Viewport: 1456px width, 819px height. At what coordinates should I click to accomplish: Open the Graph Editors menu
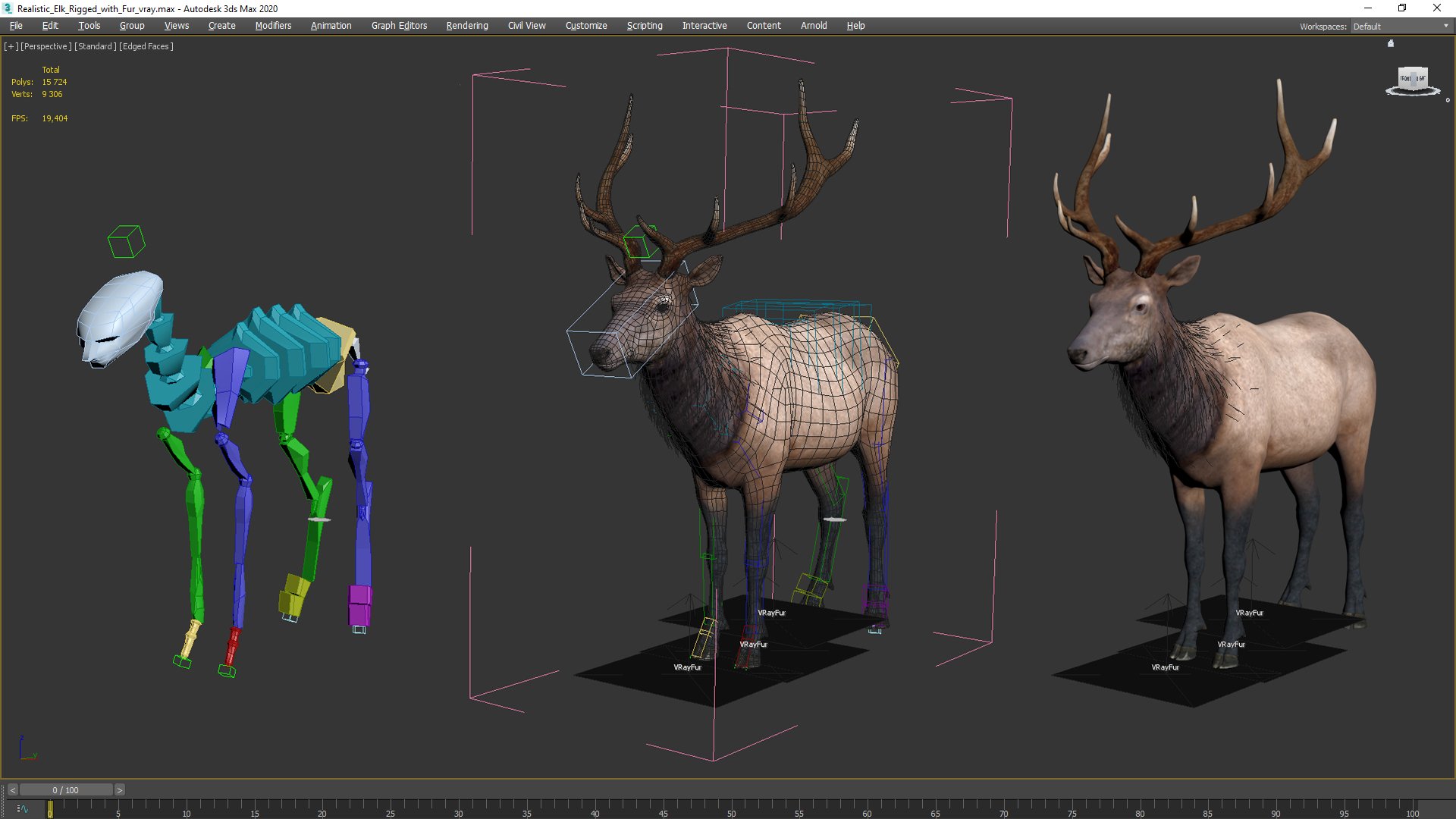399,26
